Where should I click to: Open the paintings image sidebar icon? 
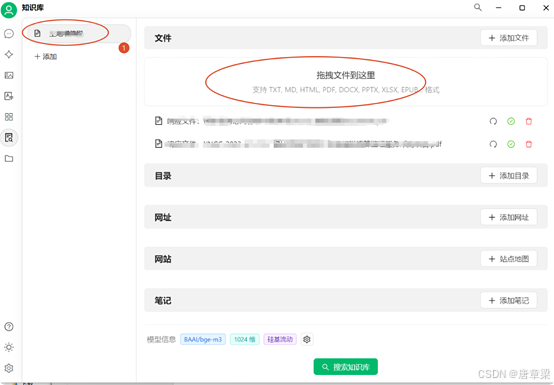tap(9, 75)
